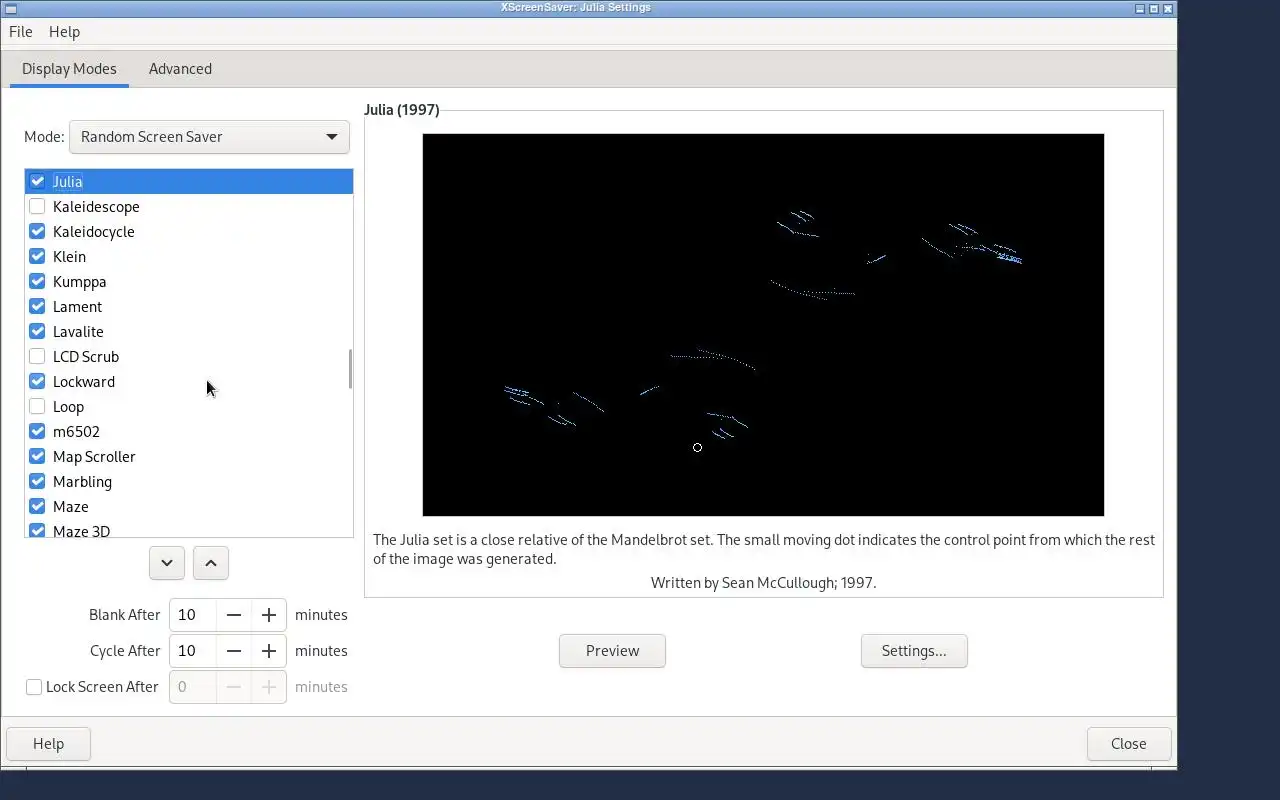Focus the Blank After minutes field
Screen dimensions: 1280x800
click(193, 615)
